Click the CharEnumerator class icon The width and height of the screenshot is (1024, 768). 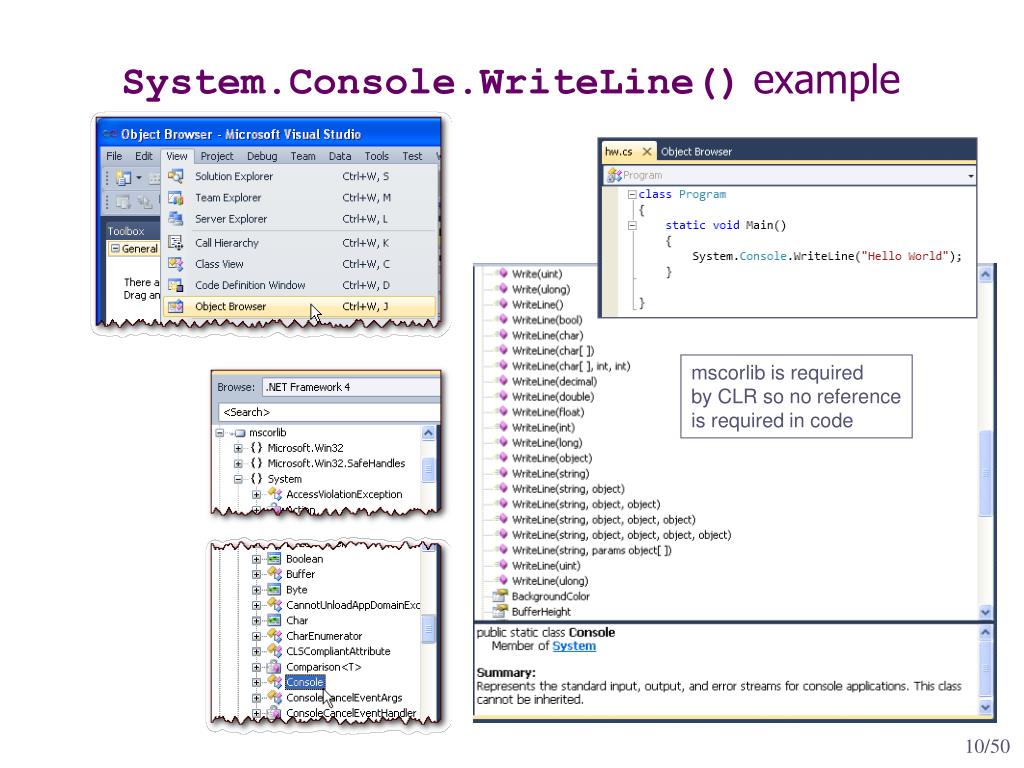pyautogui.click(x=275, y=636)
